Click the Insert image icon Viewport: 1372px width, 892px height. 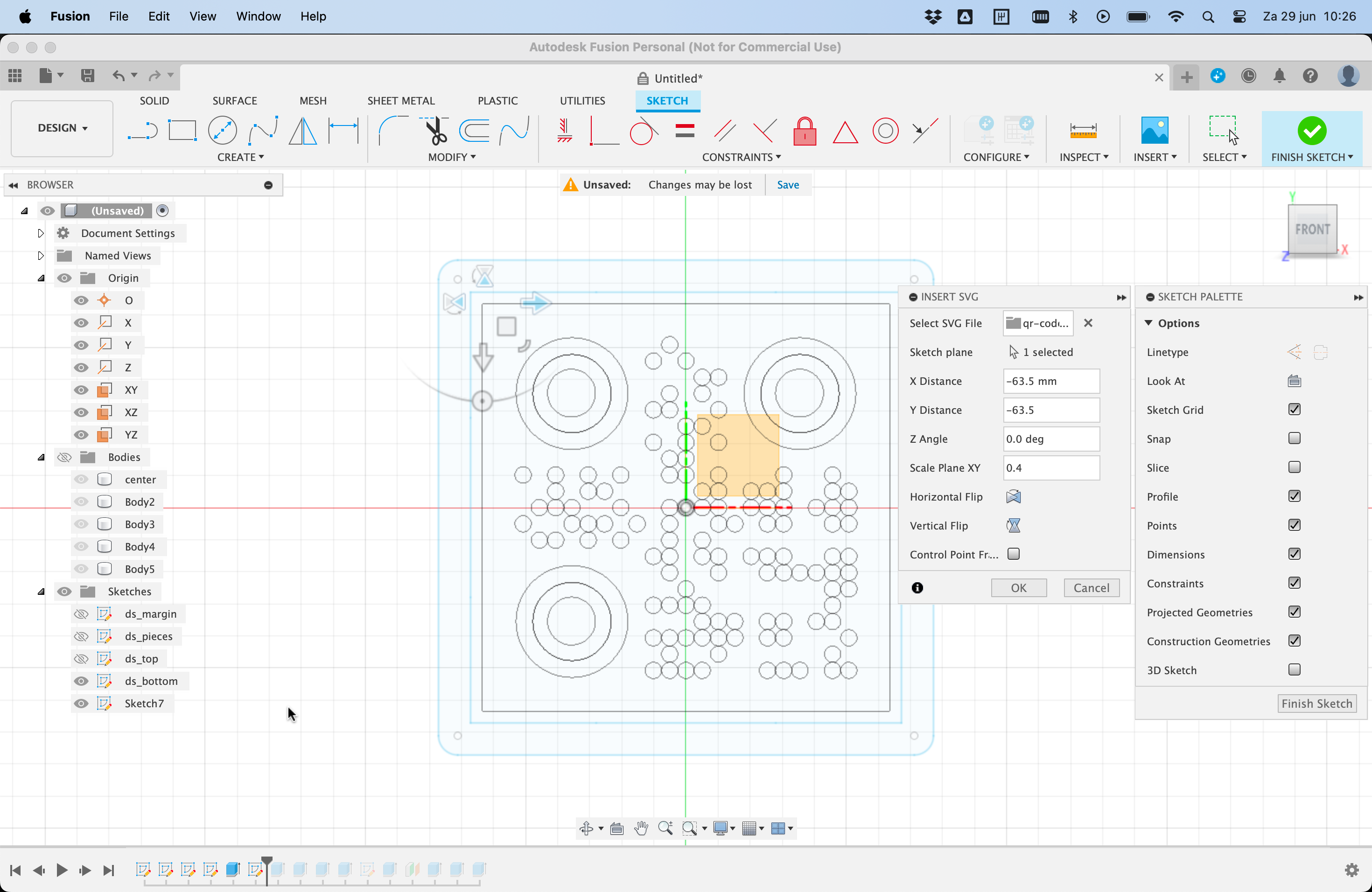(x=1155, y=131)
